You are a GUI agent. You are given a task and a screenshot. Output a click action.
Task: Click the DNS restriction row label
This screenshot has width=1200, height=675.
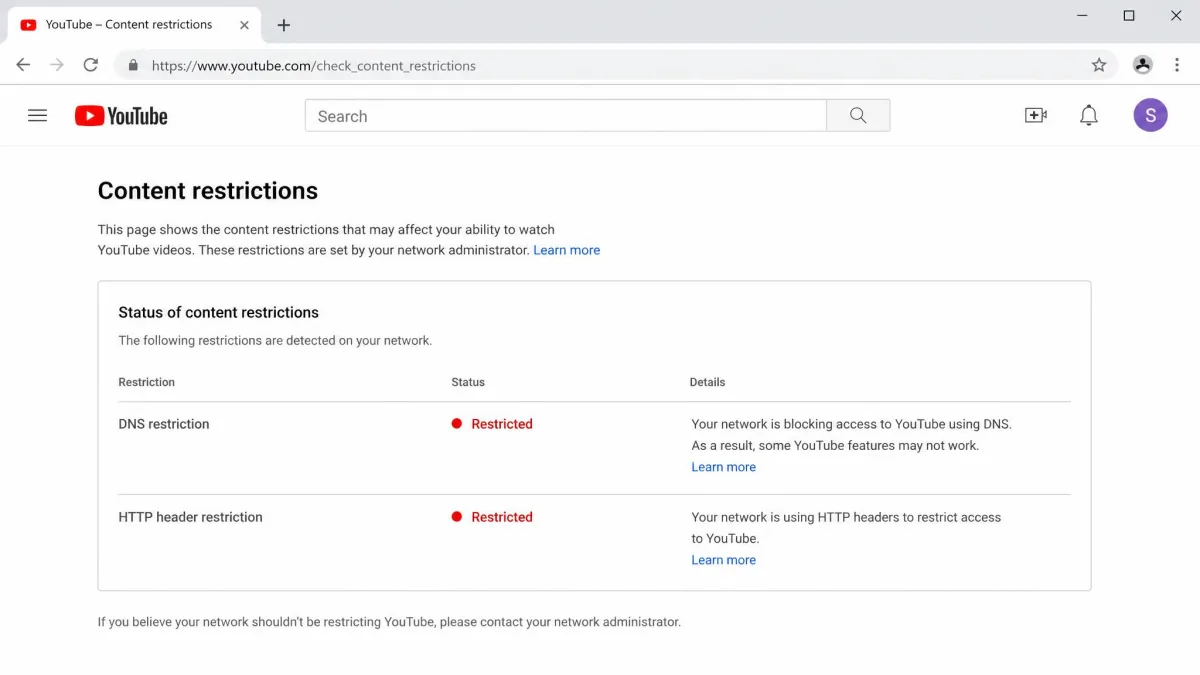click(164, 424)
